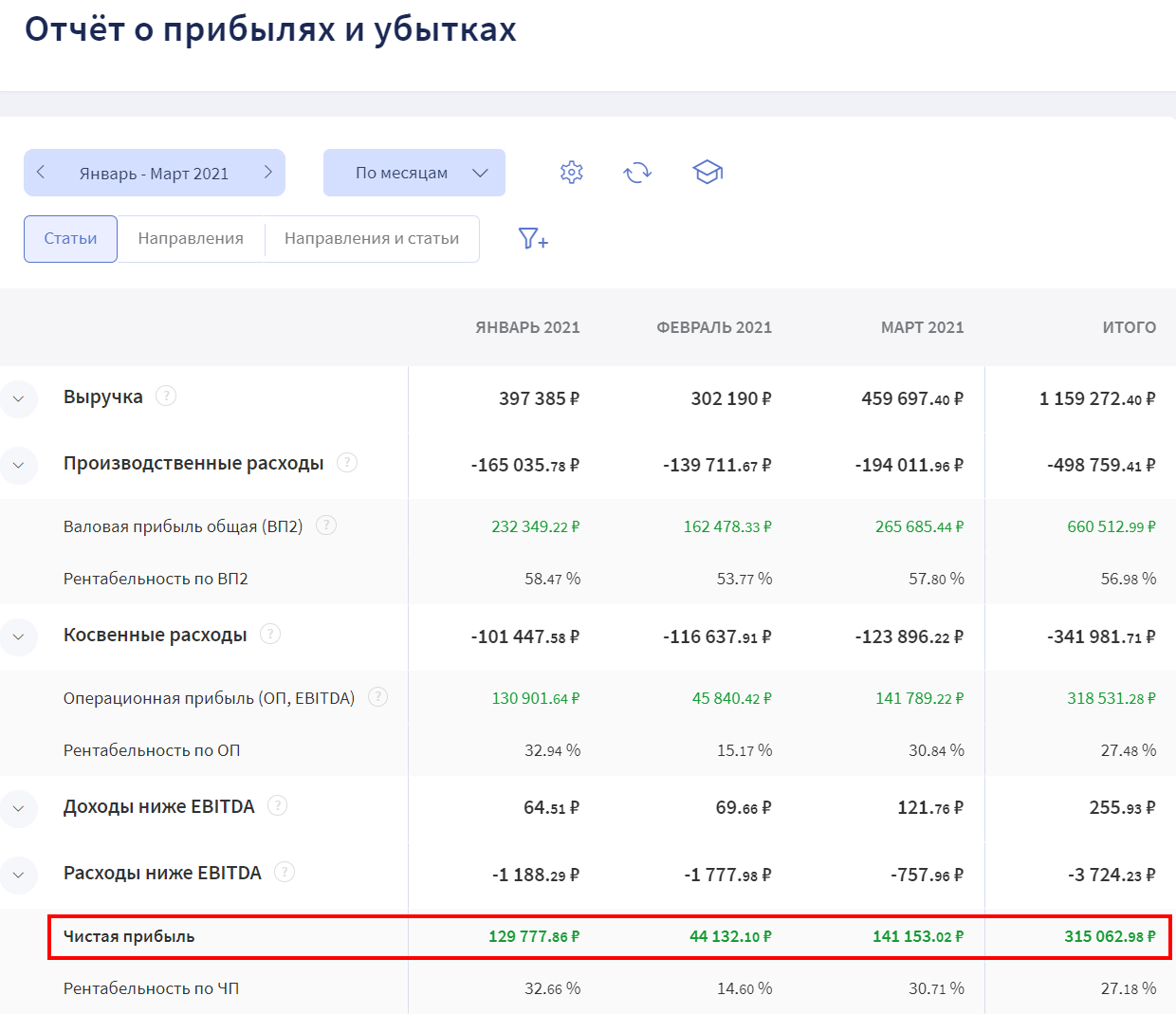Click the Январь - Март 2021 period label

click(x=154, y=174)
